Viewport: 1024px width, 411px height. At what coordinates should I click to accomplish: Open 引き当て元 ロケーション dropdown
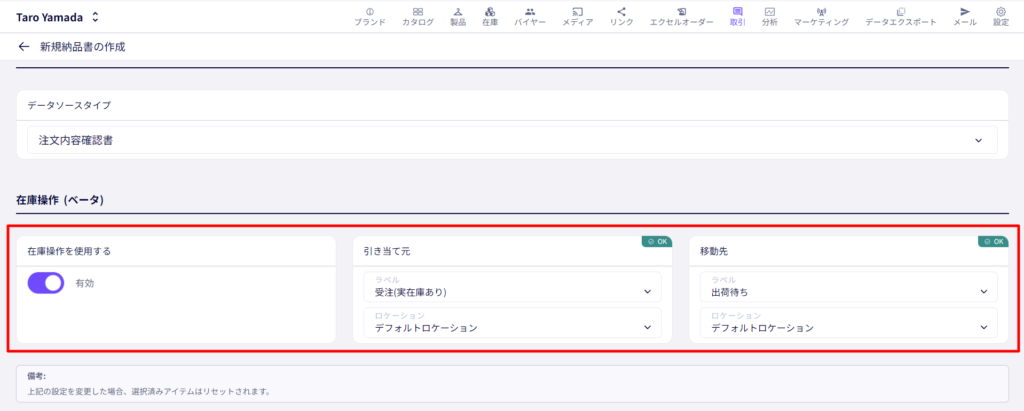(x=512, y=322)
